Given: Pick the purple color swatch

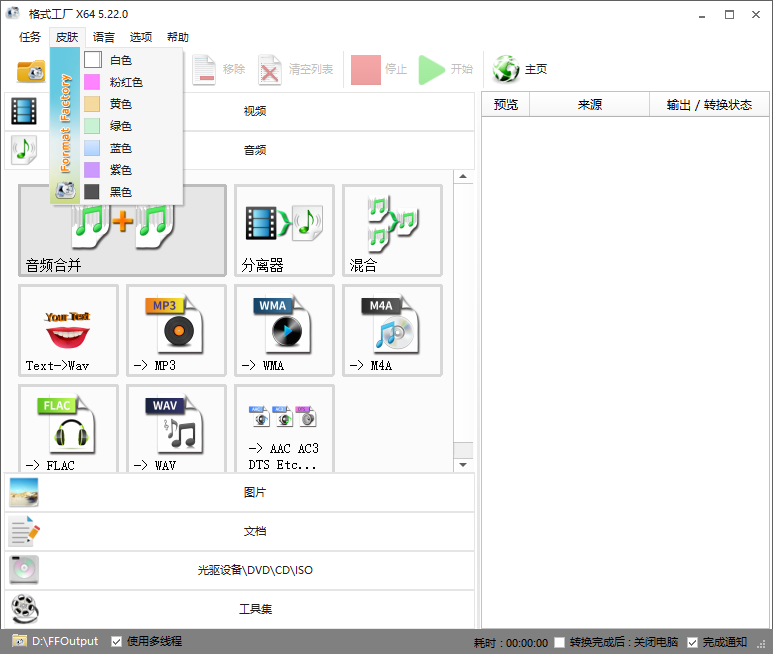Looking at the screenshot, I should [x=92, y=170].
